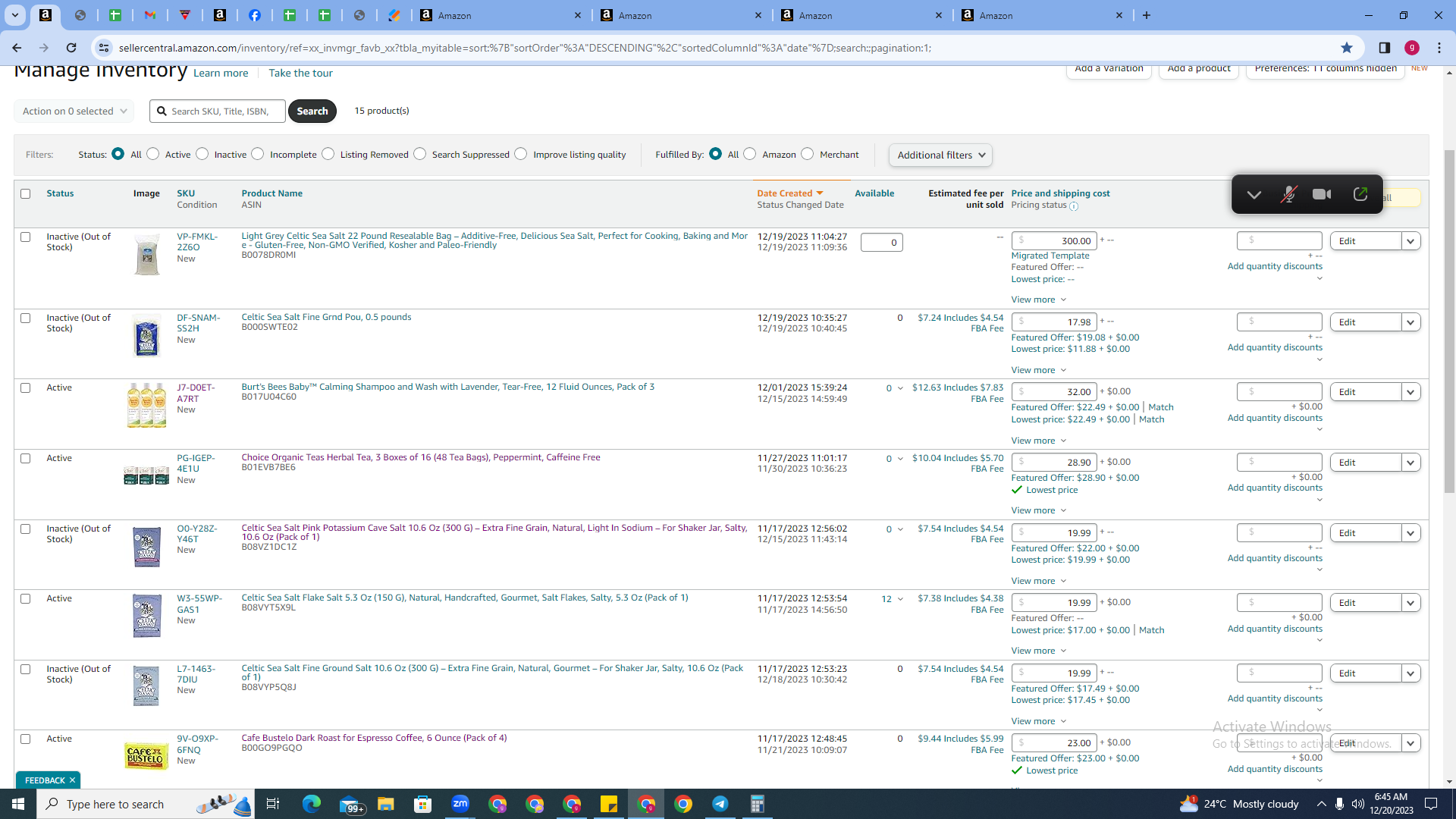Click the price field showing 300.00
Image resolution: width=1456 pixels, height=819 pixels.
point(1054,241)
